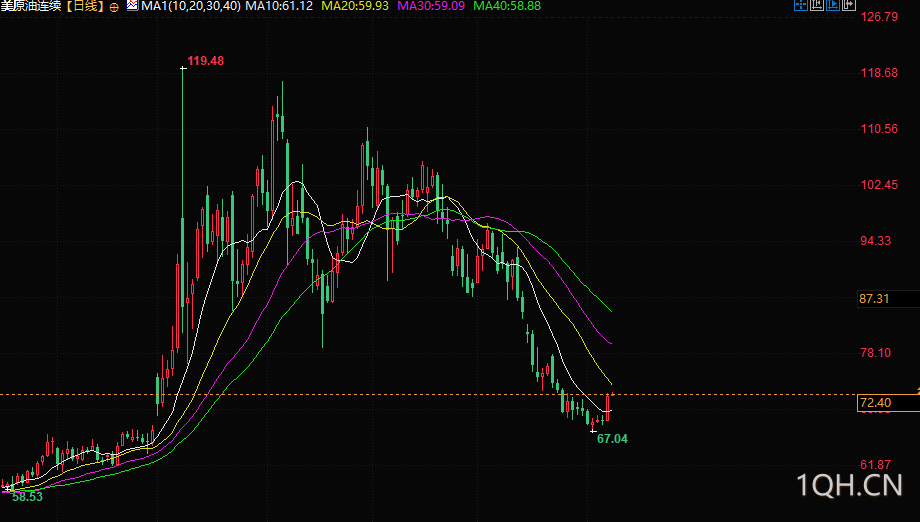Open the MA indicator chart icon
Screen dimensions: 920x522
[133, 6]
